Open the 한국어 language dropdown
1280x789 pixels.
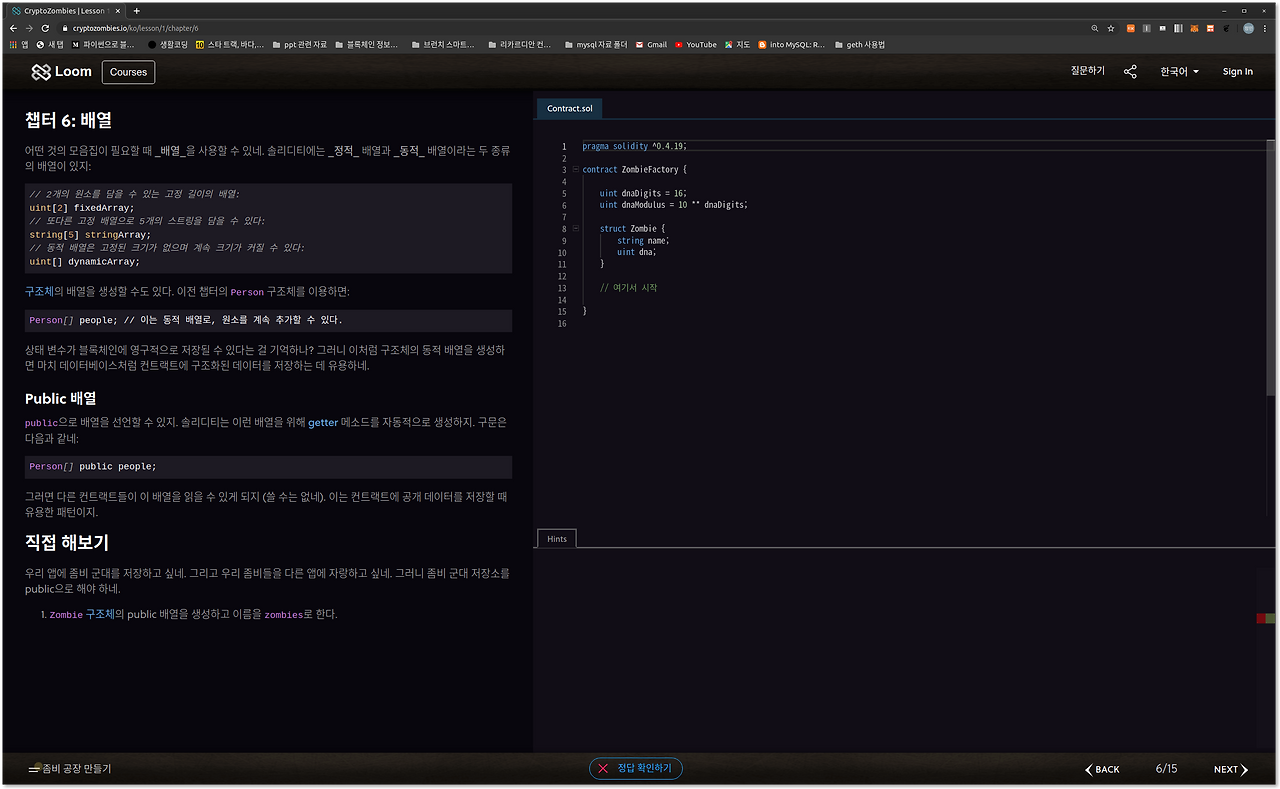[x=1180, y=72]
